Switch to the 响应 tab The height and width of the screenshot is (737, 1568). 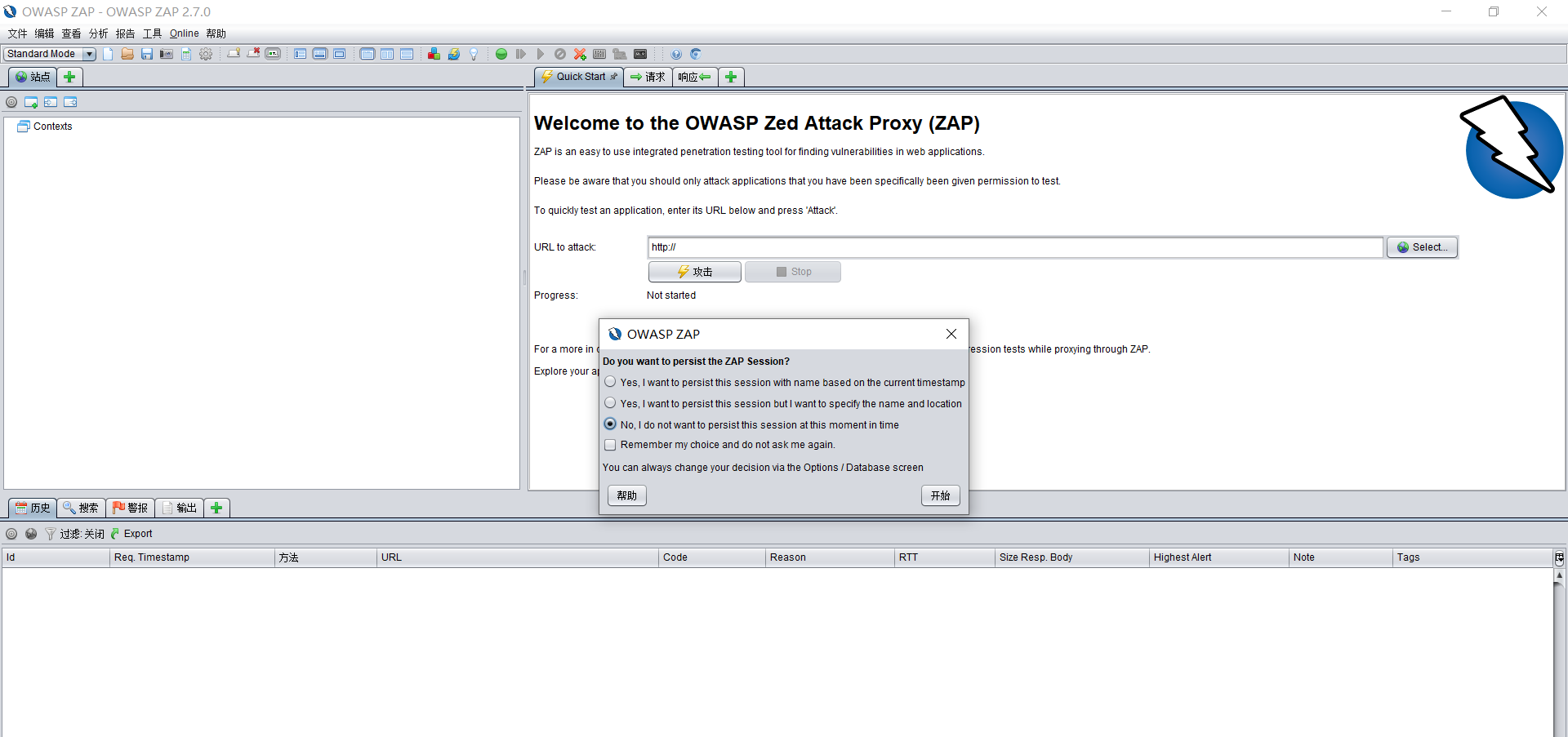(694, 77)
